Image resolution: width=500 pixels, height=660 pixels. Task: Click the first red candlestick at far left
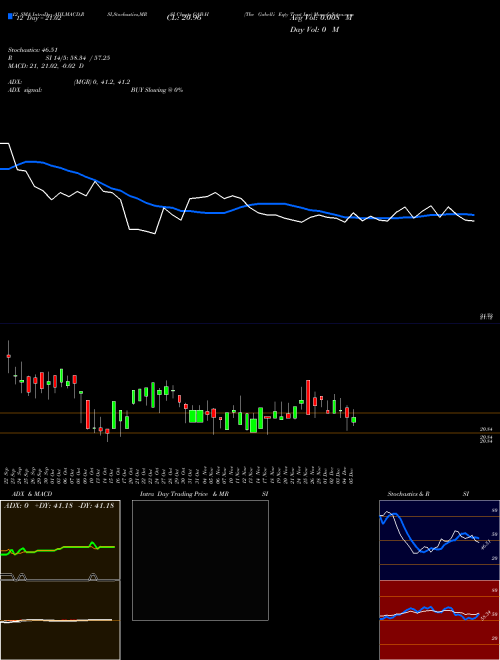(x=8, y=356)
